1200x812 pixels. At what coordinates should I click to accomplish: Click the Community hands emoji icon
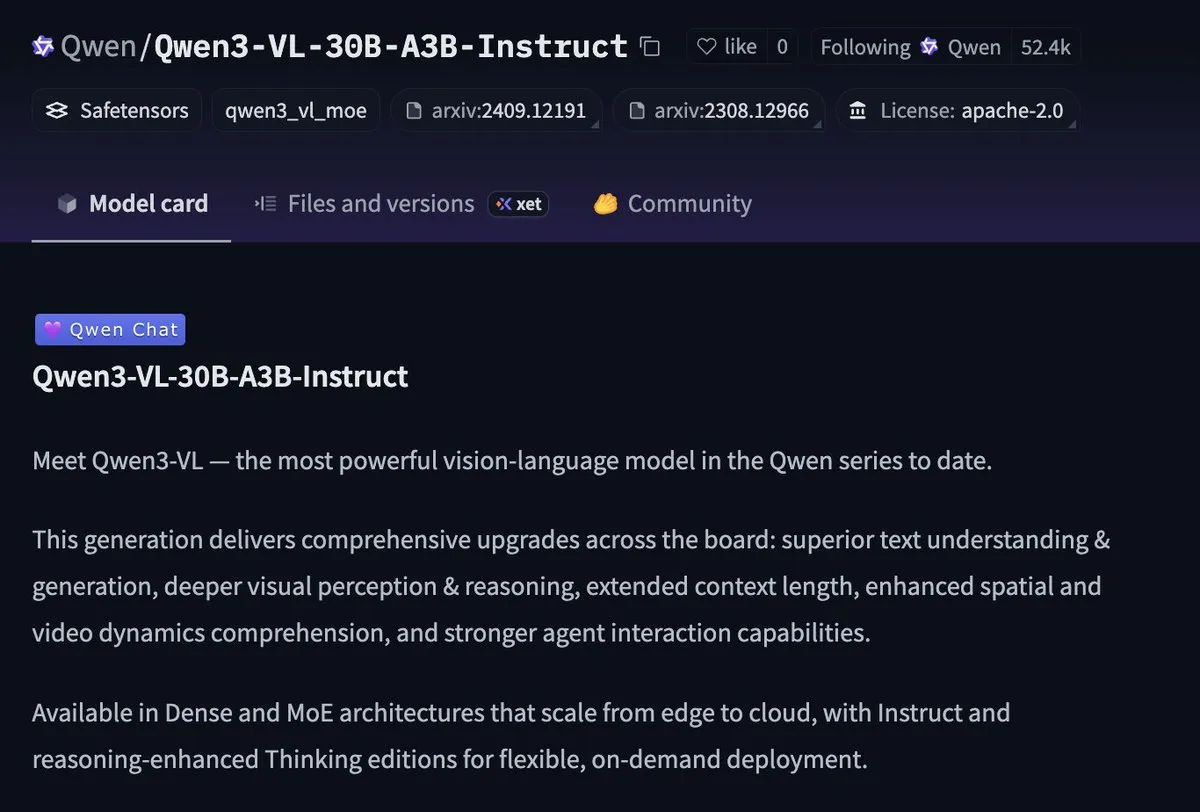[x=605, y=204]
